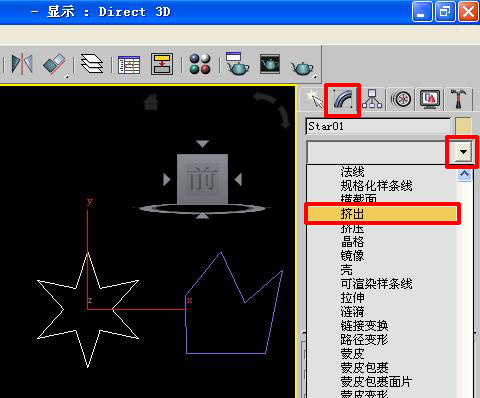Switch to the Modify panel tab
480x398 pixels.
pos(343,100)
